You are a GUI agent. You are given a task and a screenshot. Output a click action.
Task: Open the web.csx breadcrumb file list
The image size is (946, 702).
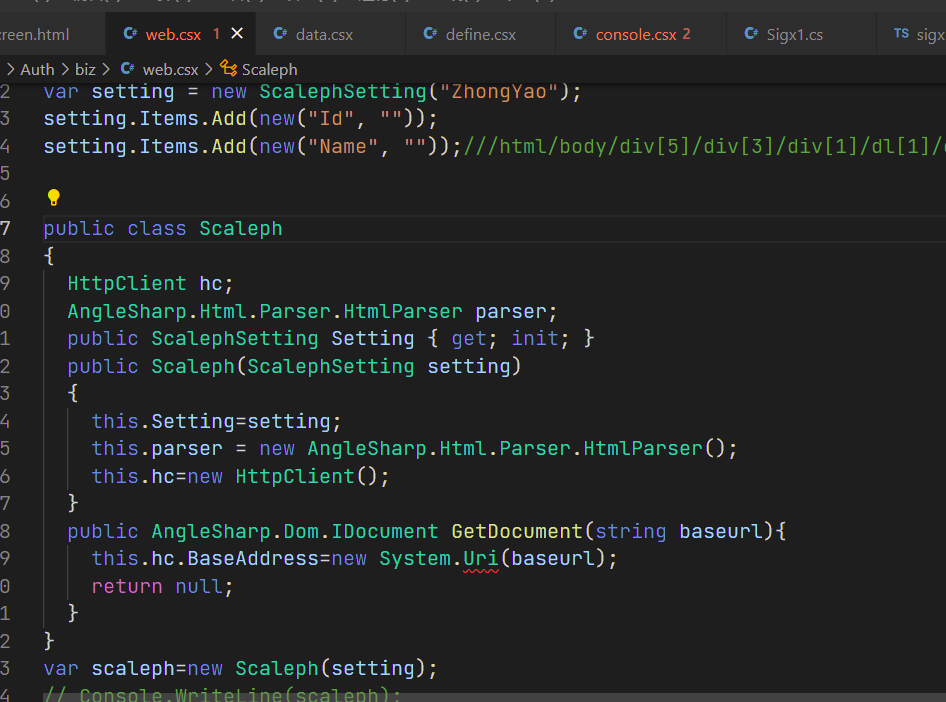click(x=170, y=69)
